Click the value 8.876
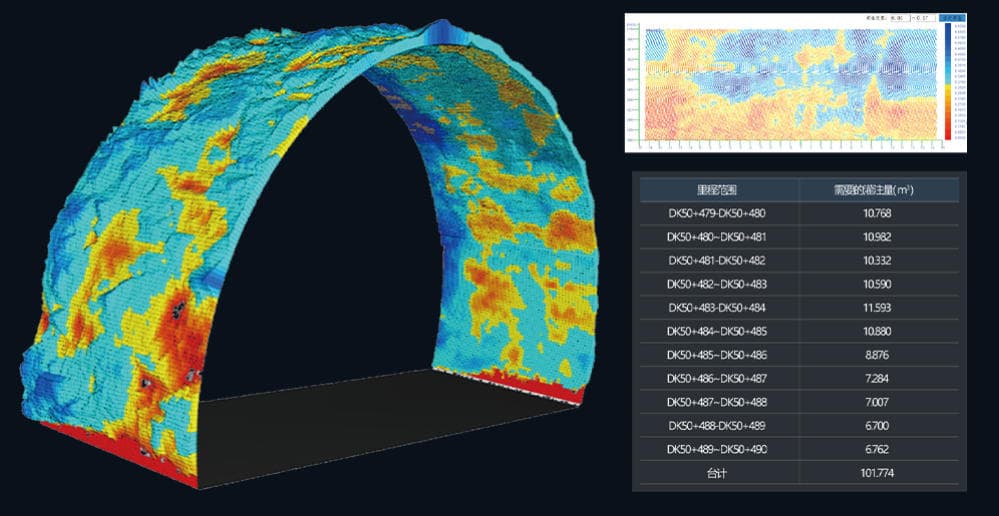The width and height of the screenshot is (999, 516). point(879,355)
